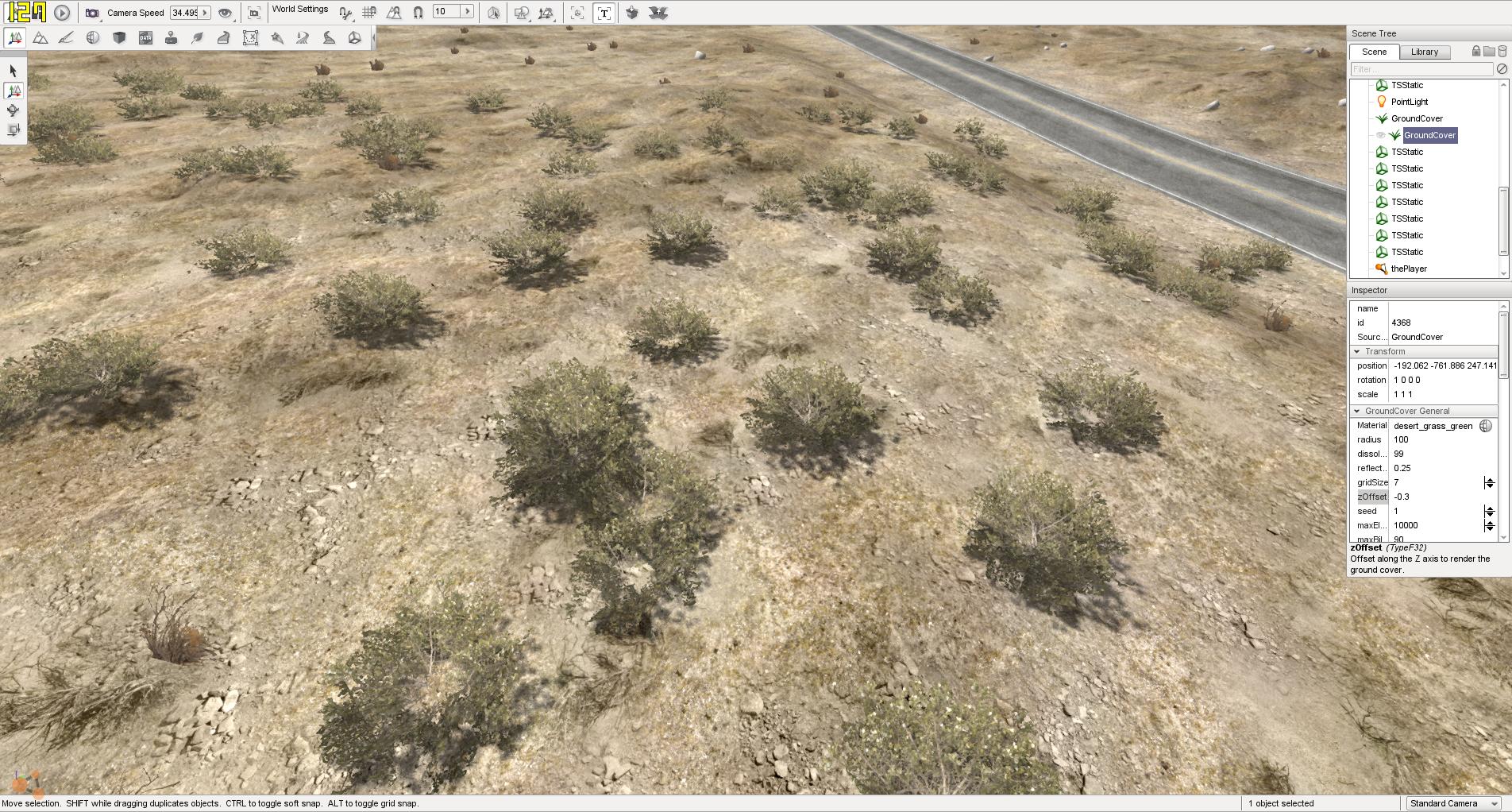Toggle the soft snap magnet icon

(x=418, y=13)
